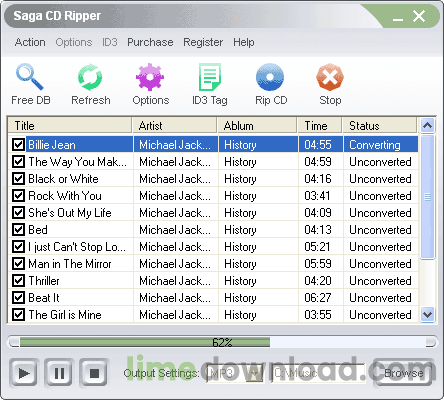Uncheck The Way You Mak... checkbox
This screenshot has width=444, height=400.
(x=18, y=162)
